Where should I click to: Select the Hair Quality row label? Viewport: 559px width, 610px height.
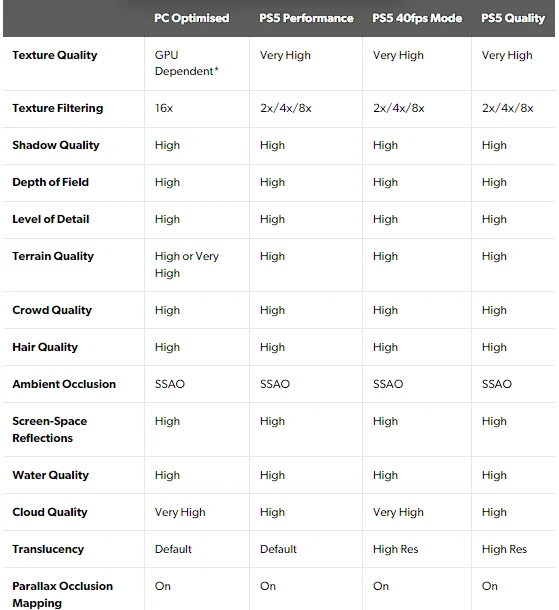[45, 347]
